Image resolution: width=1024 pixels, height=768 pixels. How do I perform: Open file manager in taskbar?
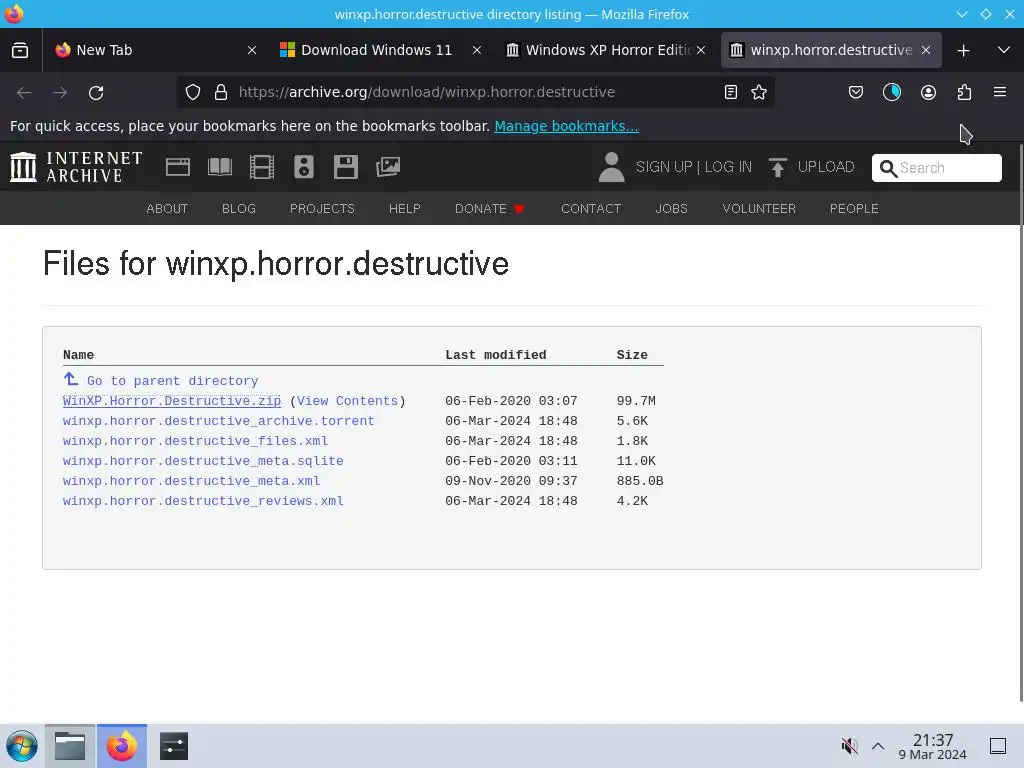point(70,746)
